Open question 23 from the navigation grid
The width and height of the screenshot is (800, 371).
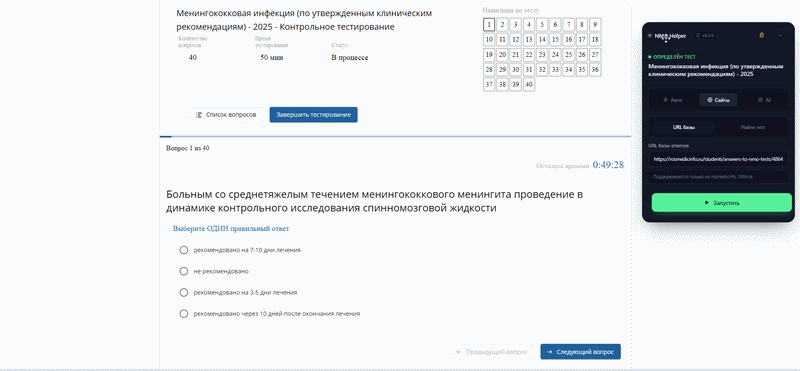pos(542,55)
